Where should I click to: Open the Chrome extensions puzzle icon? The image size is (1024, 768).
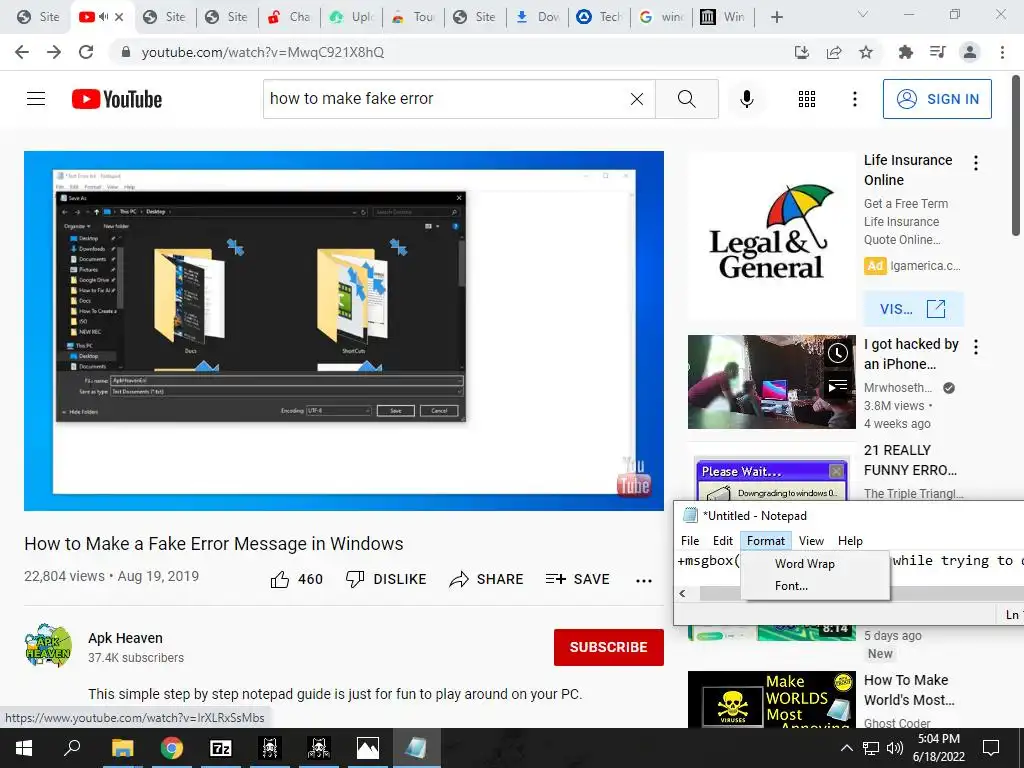tap(905, 52)
